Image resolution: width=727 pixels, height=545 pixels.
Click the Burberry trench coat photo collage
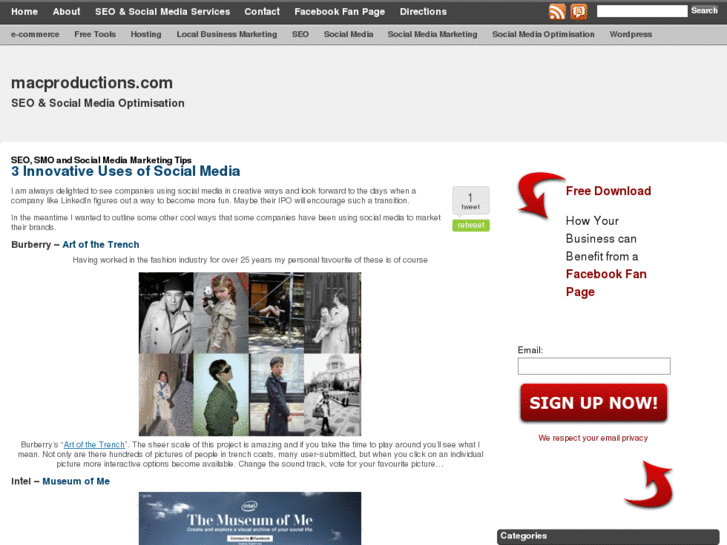click(250, 354)
